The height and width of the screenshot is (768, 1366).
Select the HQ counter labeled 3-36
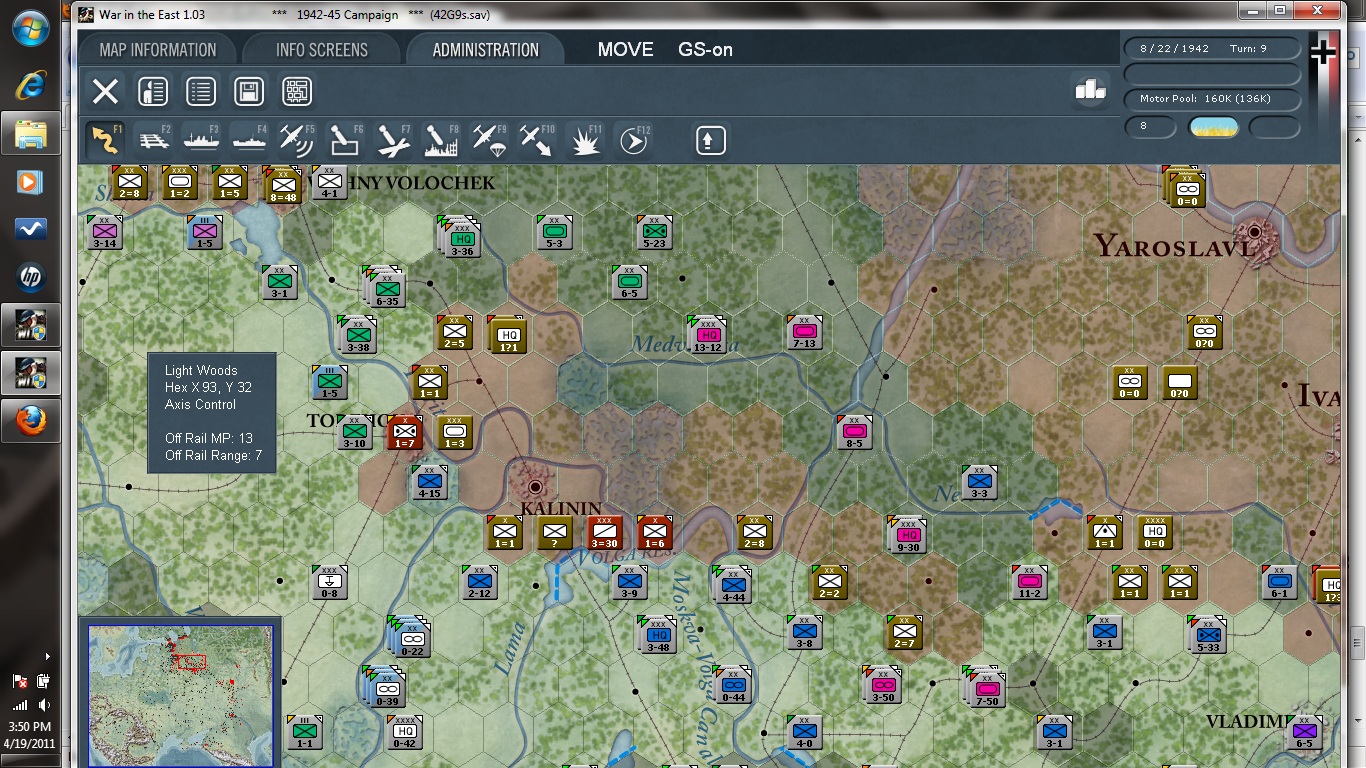(461, 240)
